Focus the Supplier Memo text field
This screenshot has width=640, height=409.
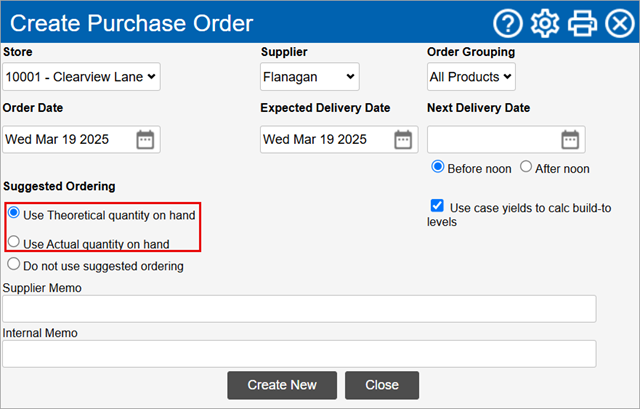(x=299, y=309)
